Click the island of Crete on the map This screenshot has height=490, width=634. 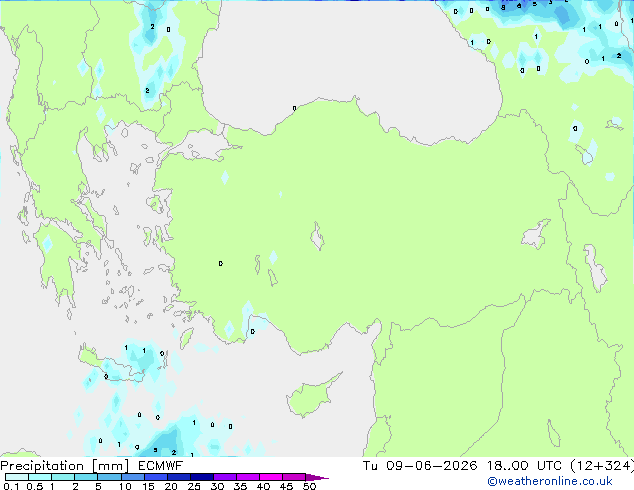click(111, 364)
